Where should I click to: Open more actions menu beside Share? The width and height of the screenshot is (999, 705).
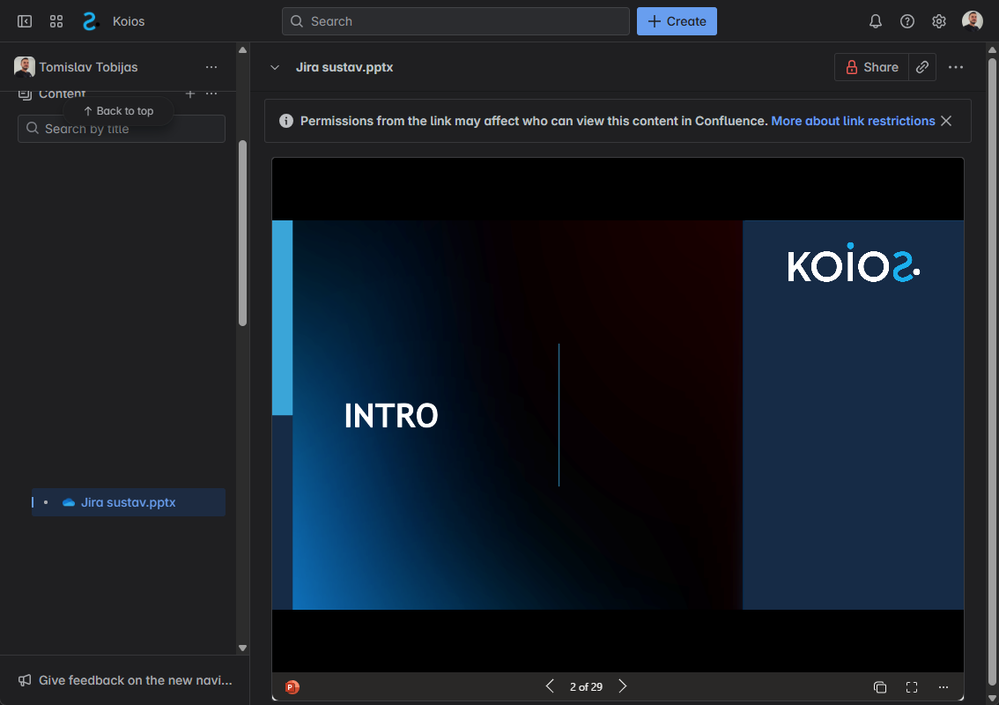pos(956,67)
